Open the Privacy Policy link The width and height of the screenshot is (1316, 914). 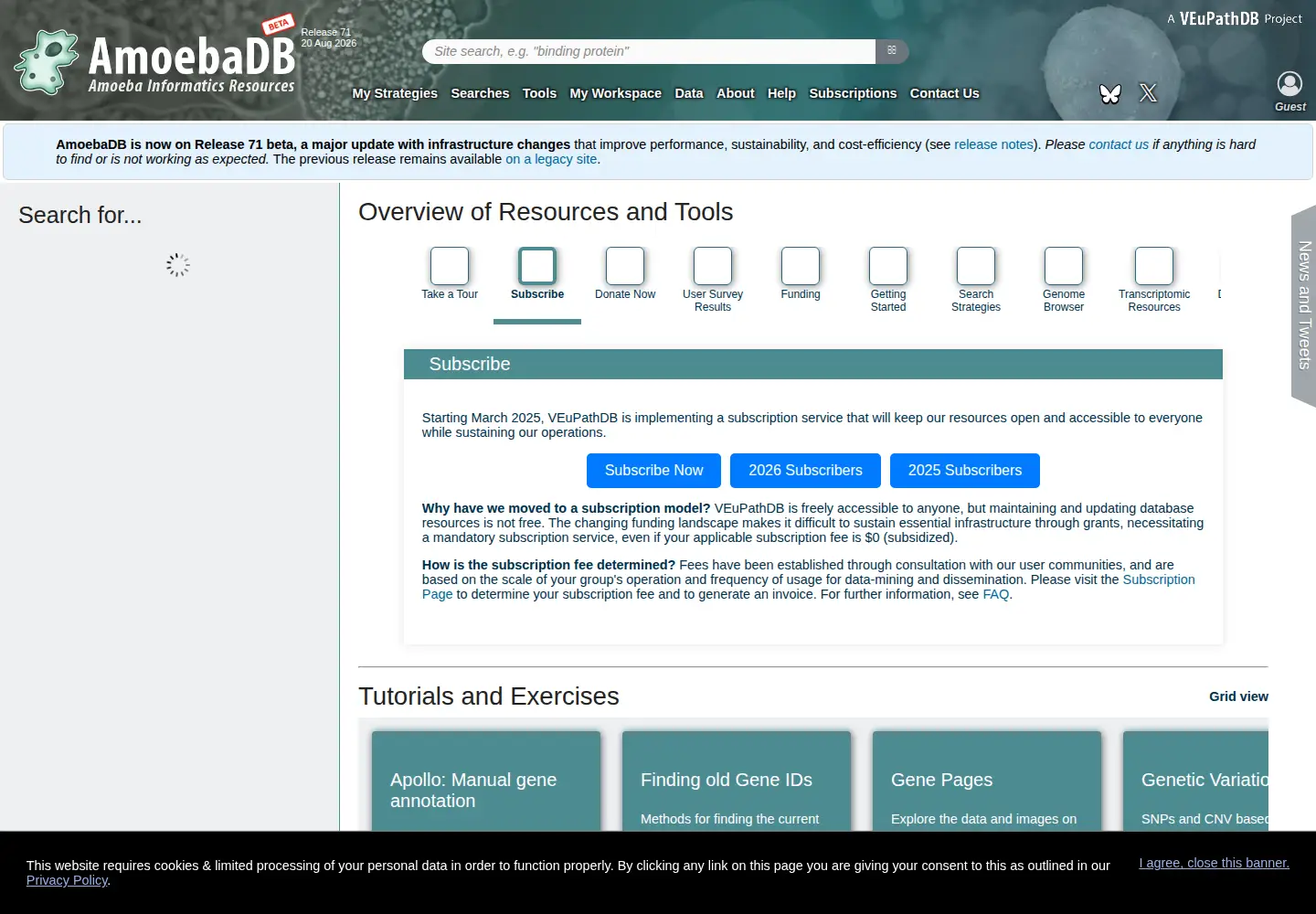tap(67, 880)
